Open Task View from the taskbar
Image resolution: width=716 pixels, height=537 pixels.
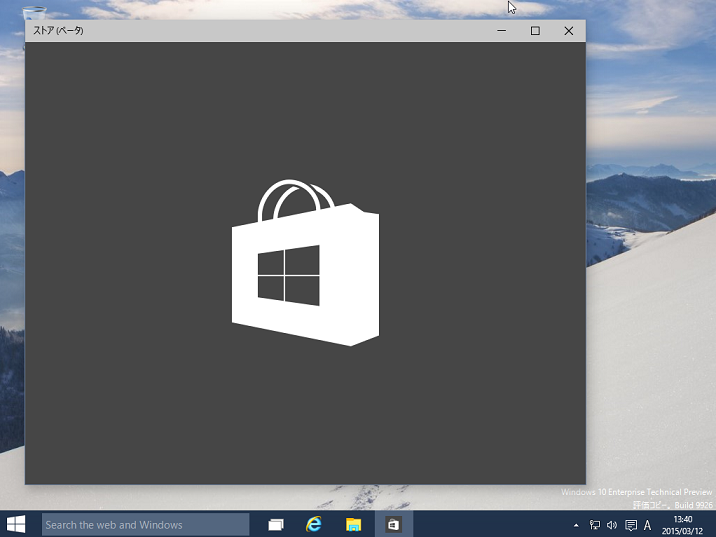tap(276, 525)
